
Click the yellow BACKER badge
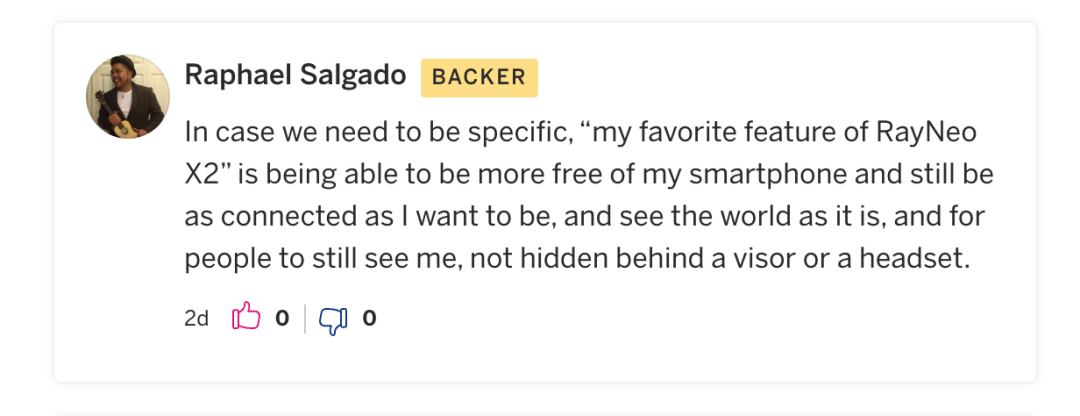pos(479,78)
